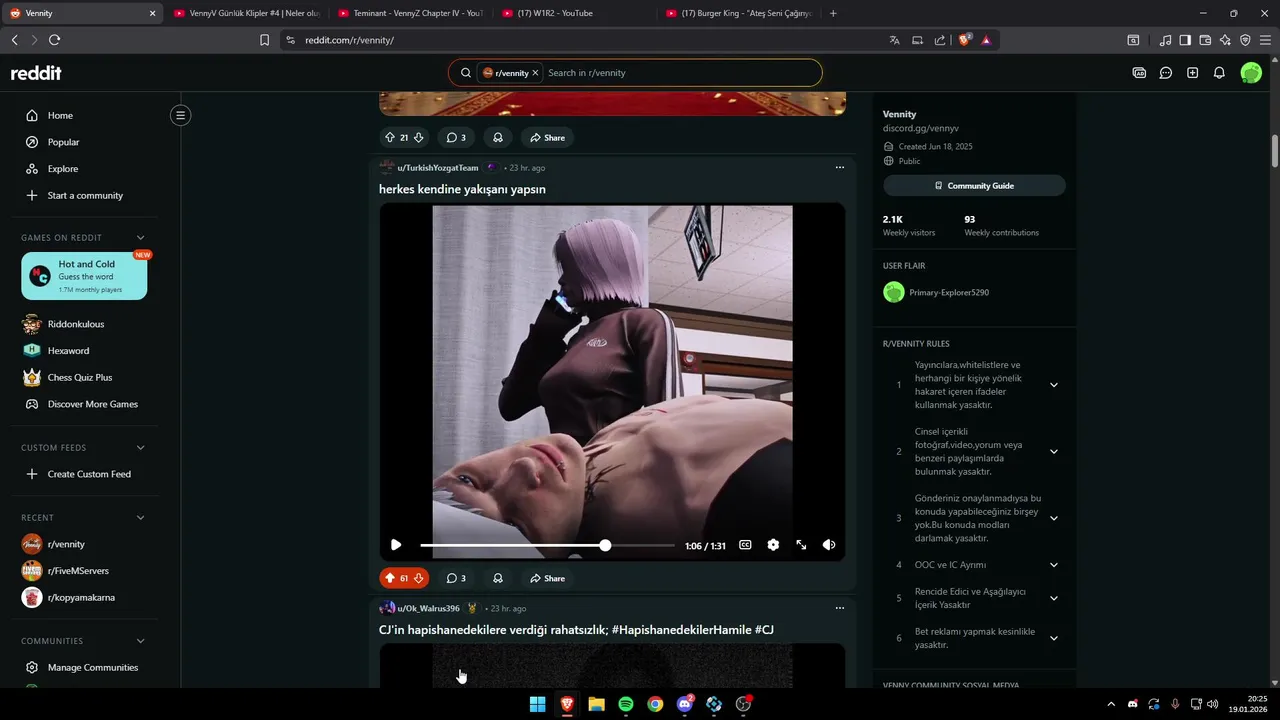Click Create Custom Feed
1280x720 pixels.
pos(90,474)
